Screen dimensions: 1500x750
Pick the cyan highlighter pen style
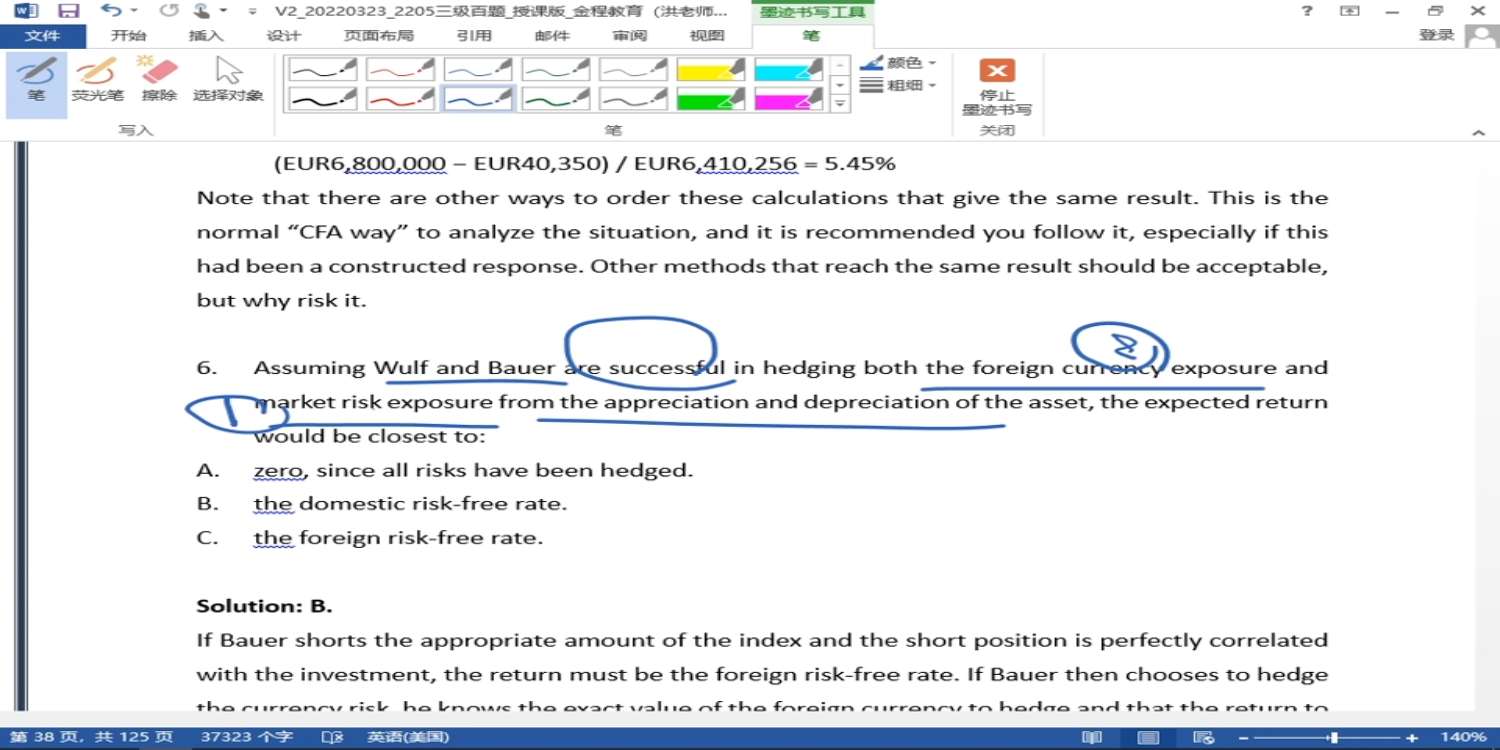coord(789,70)
